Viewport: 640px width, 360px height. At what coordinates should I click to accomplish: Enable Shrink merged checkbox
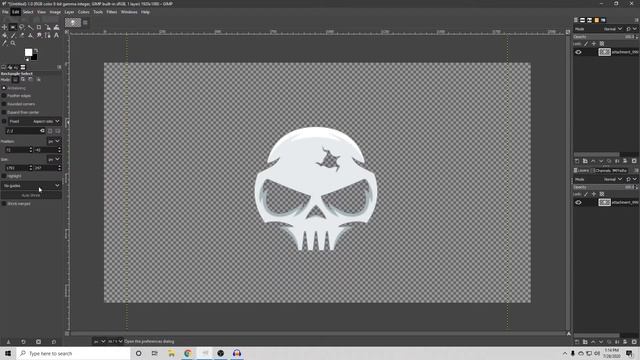tap(4, 203)
